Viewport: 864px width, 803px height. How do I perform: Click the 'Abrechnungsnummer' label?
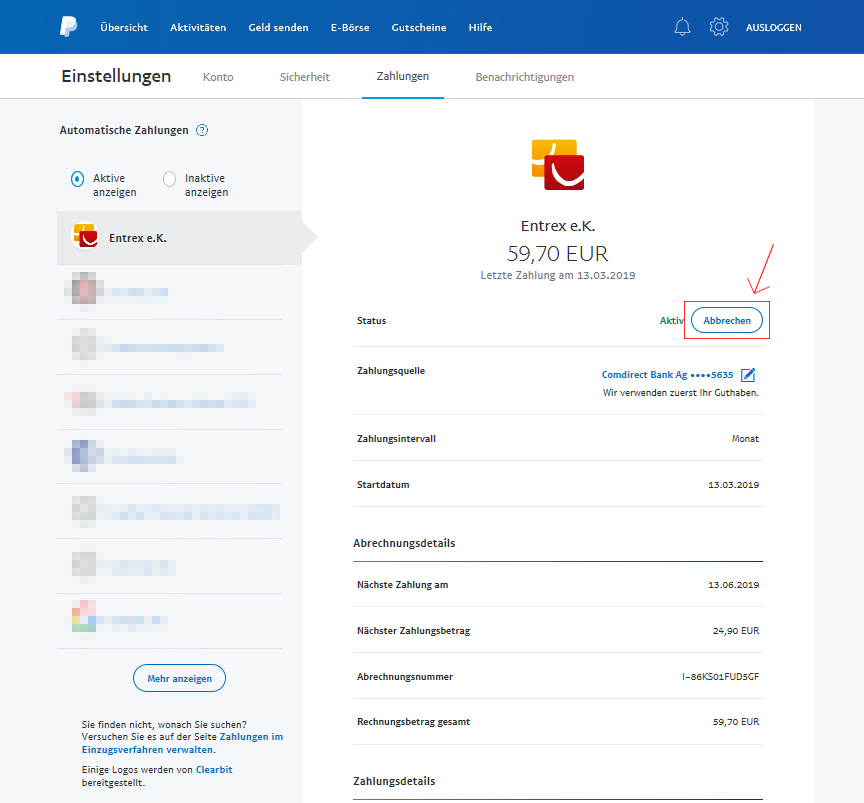click(404, 676)
